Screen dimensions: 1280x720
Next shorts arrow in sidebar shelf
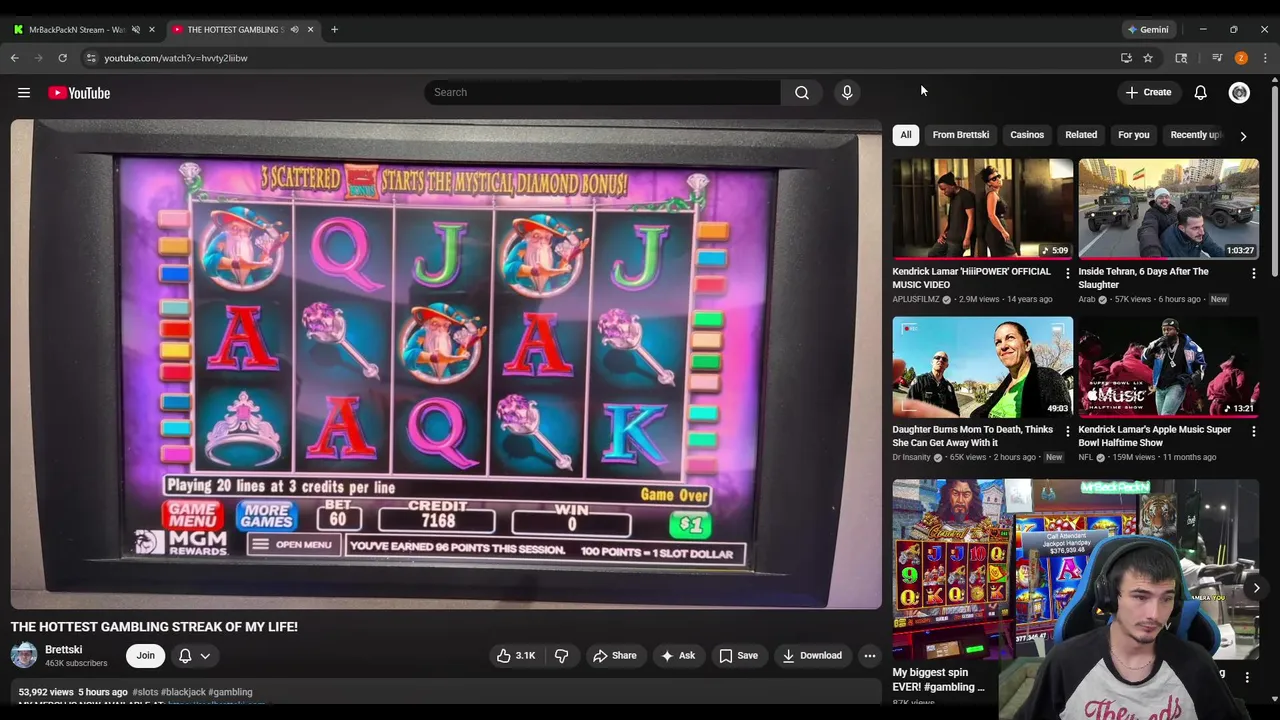click(x=1256, y=588)
